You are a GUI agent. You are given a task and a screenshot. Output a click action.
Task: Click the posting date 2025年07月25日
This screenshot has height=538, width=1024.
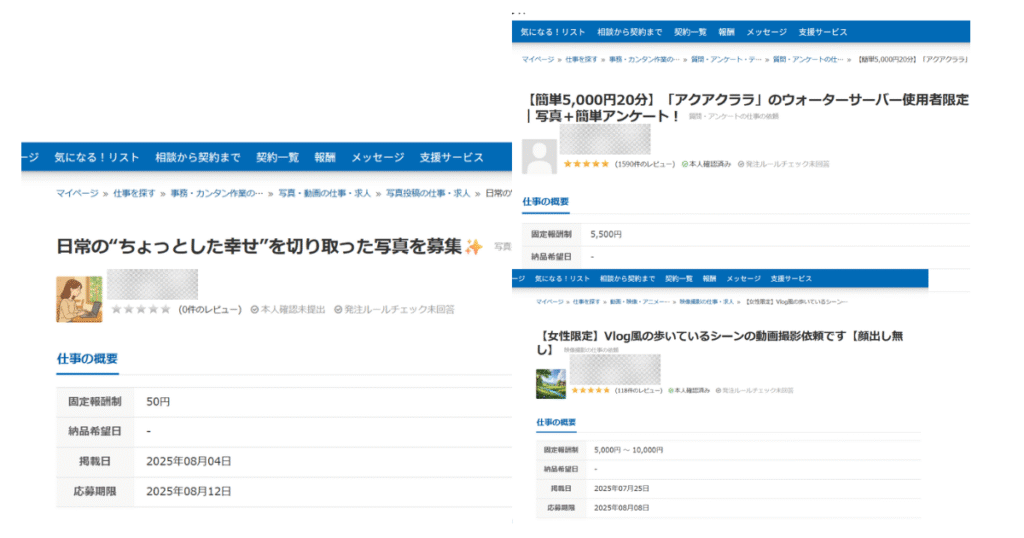point(622,488)
